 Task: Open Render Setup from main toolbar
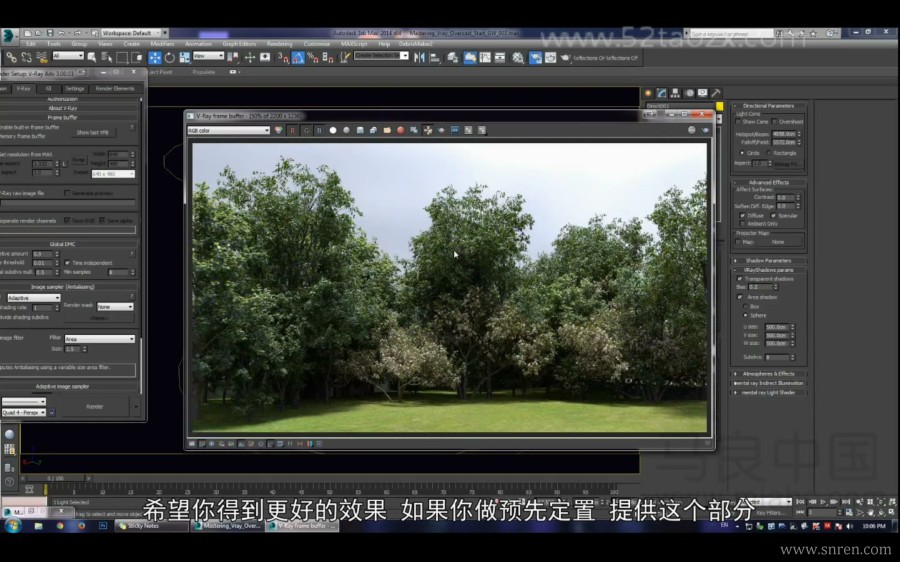point(536,57)
